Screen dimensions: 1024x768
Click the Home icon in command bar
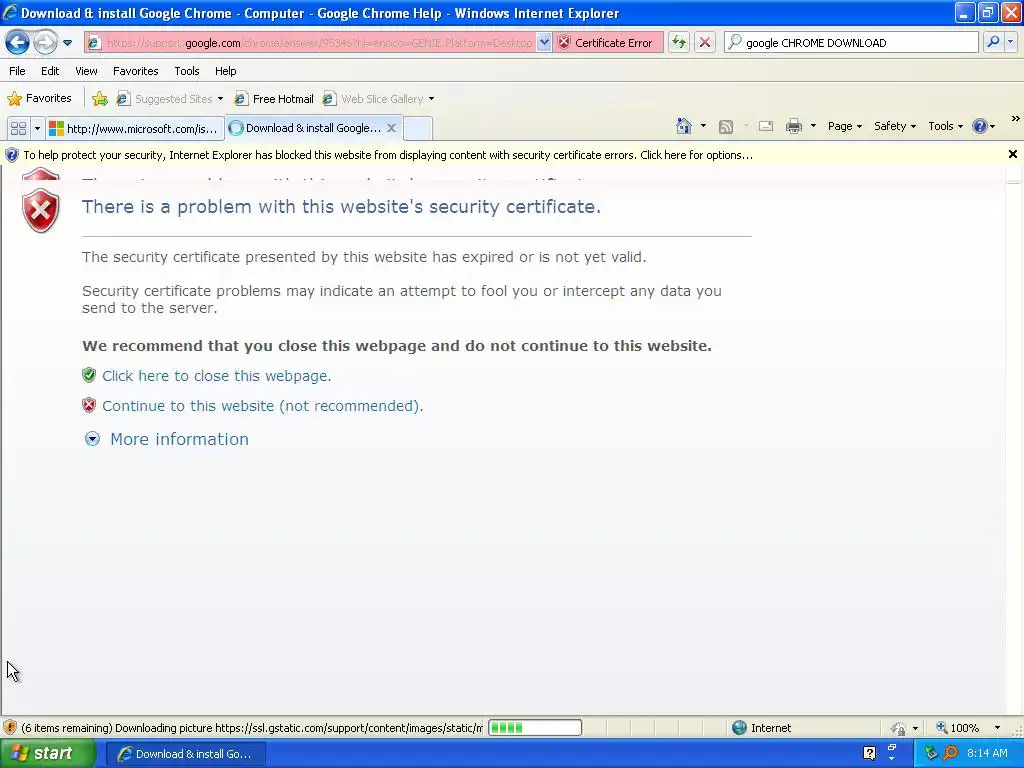coord(684,126)
